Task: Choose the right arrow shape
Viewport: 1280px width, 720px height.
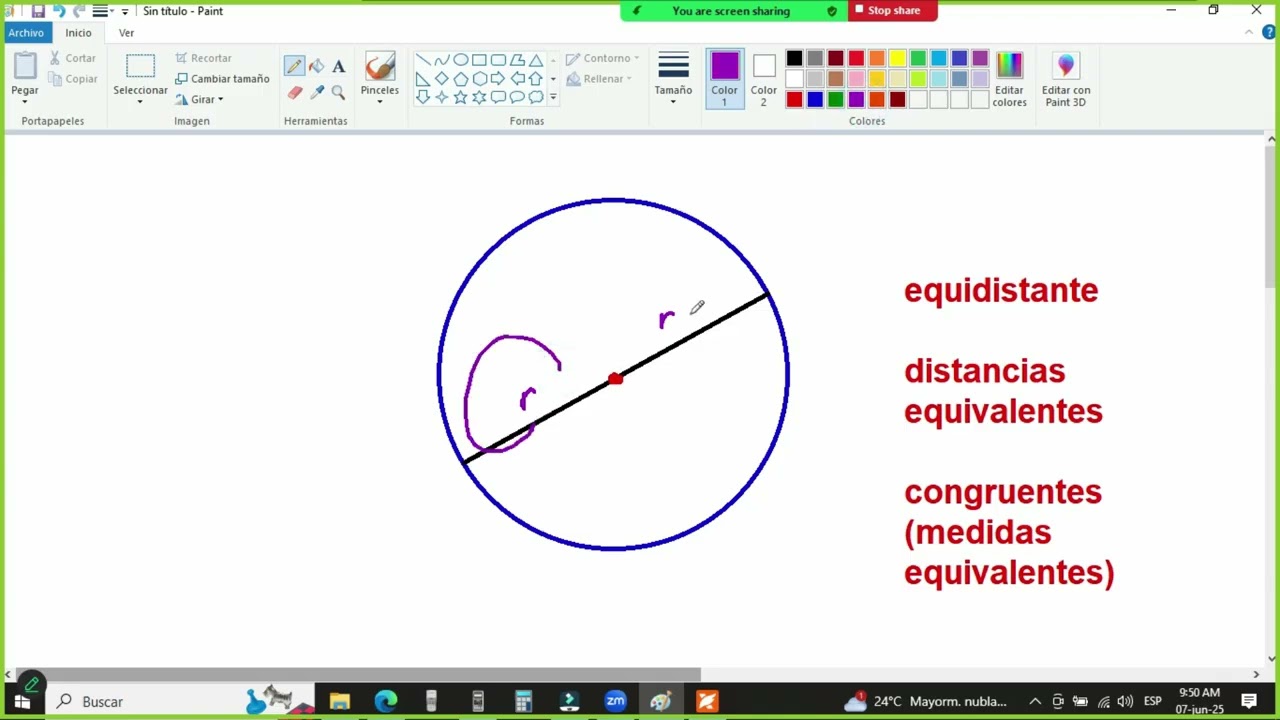Action: pyautogui.click(x=498, y=79)
